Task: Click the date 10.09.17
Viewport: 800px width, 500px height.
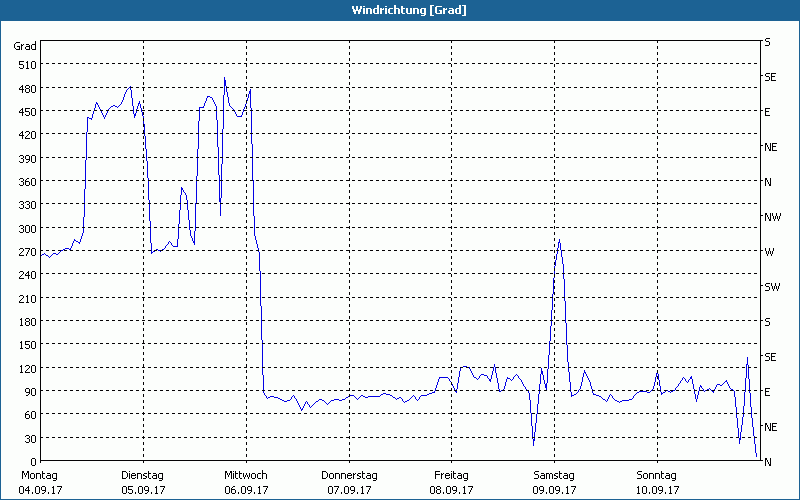Action: tap(657, 491)
